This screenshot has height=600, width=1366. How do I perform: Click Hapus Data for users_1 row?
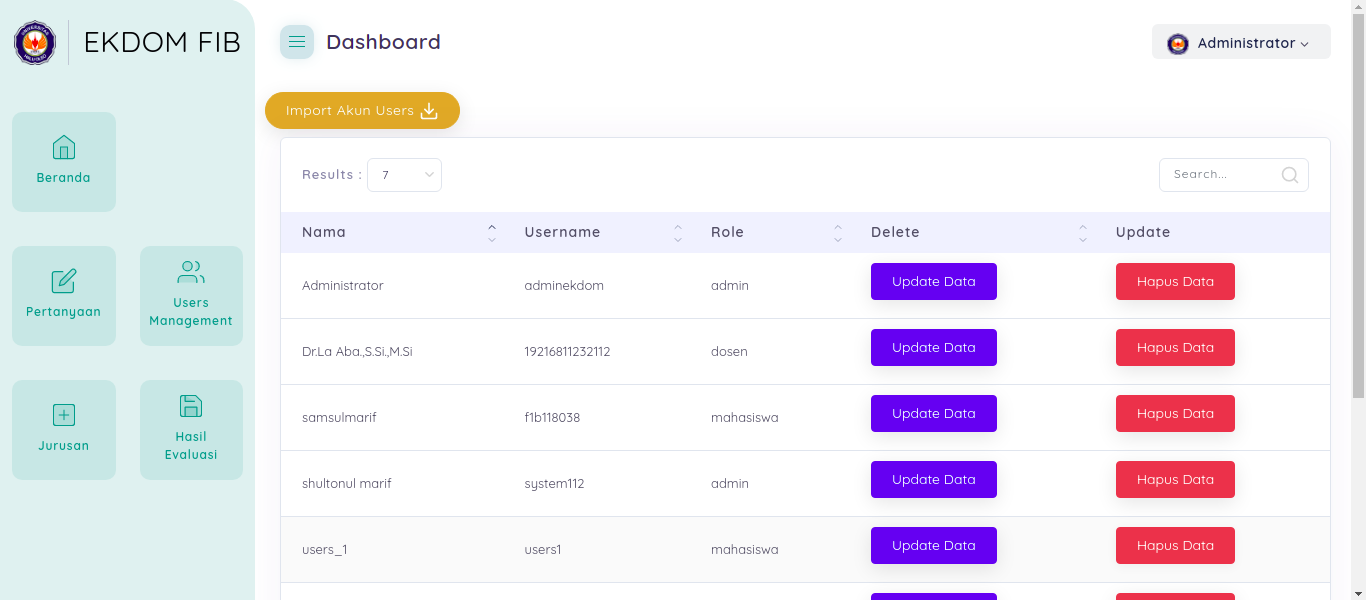(x=1175, y=546)
